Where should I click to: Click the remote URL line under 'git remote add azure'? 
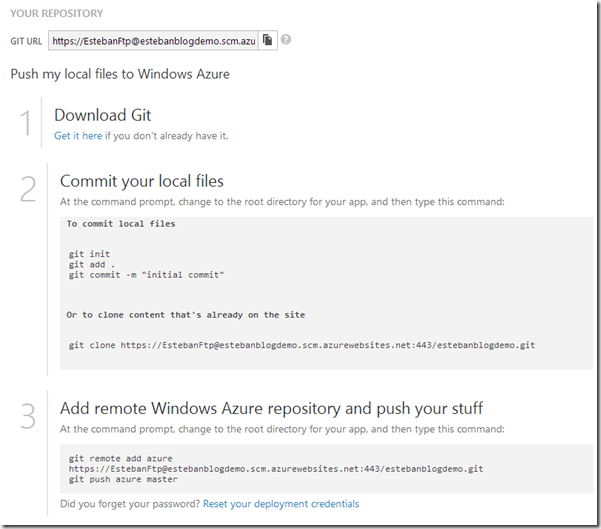[x=276, y=469]
